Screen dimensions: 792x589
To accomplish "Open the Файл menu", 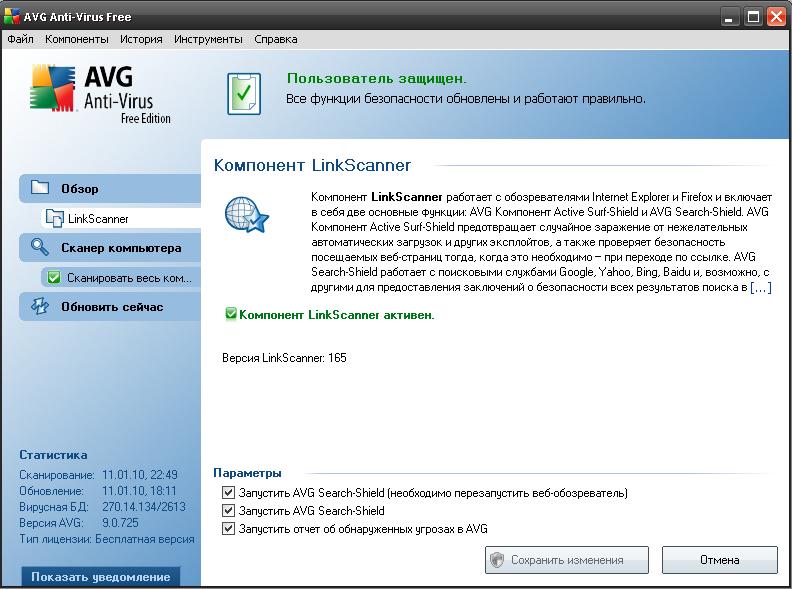I will (20, 39).
